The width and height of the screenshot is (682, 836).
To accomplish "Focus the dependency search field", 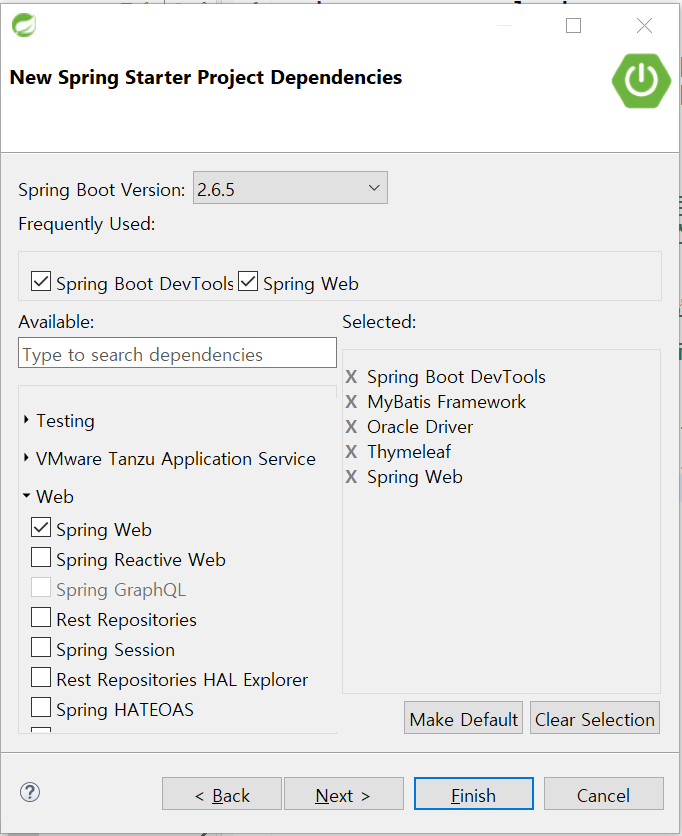I will [177, 353].
